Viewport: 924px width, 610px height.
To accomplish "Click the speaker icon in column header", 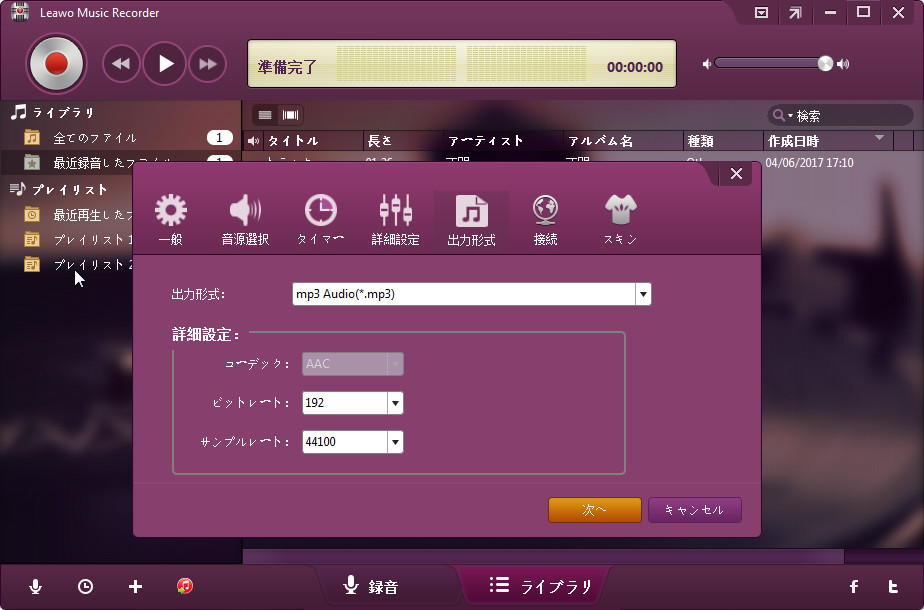I will pyautogui.click(x=253, y=141).
